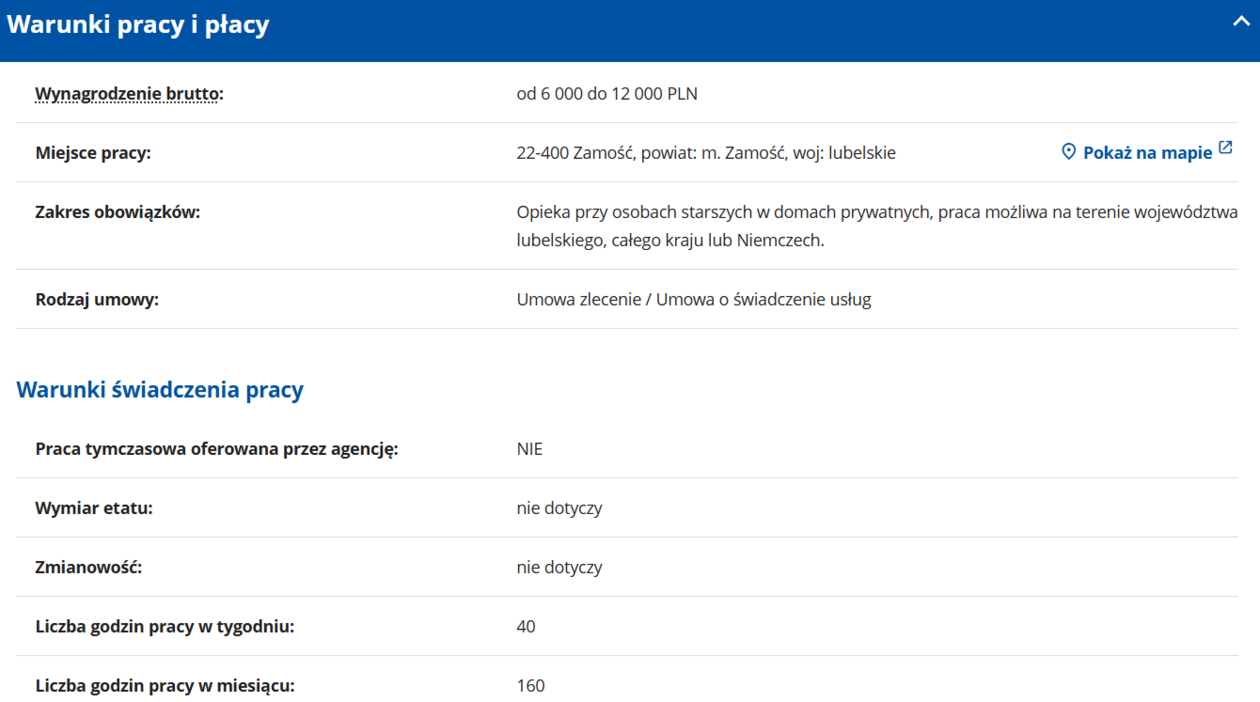Click the underlined Wynagrodzenie brutto label
Viewport: 1260px width, 702px height.
click(x=128, y=94)
